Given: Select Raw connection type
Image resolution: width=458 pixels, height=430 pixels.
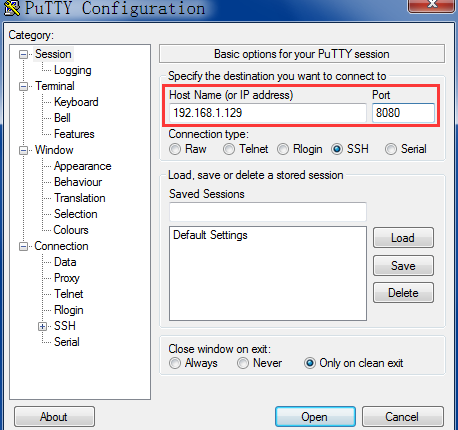Looking at the screenshot, I should click(x=175, y=149).
